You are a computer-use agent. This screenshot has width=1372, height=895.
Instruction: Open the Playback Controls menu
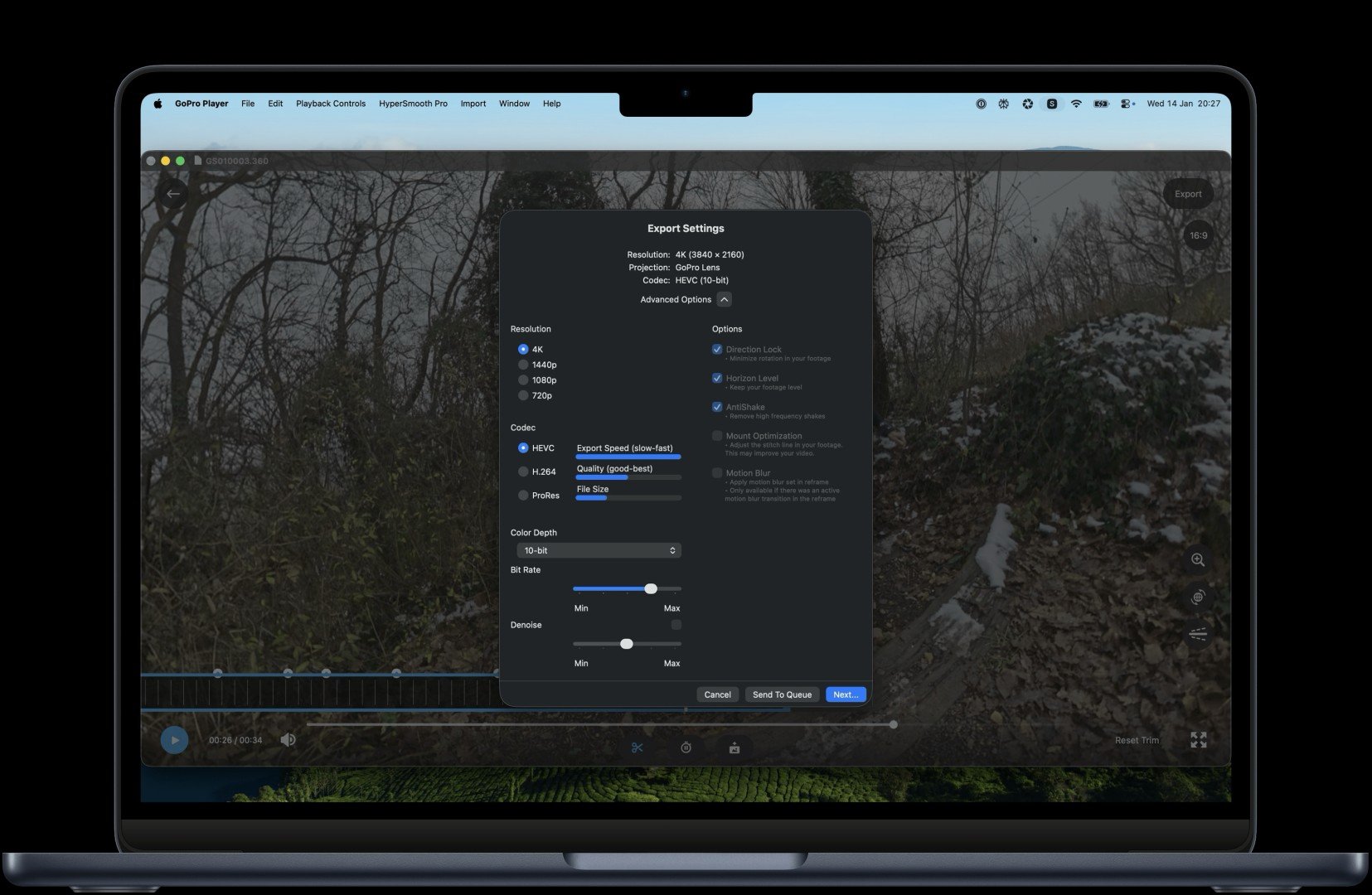[331, 104]
